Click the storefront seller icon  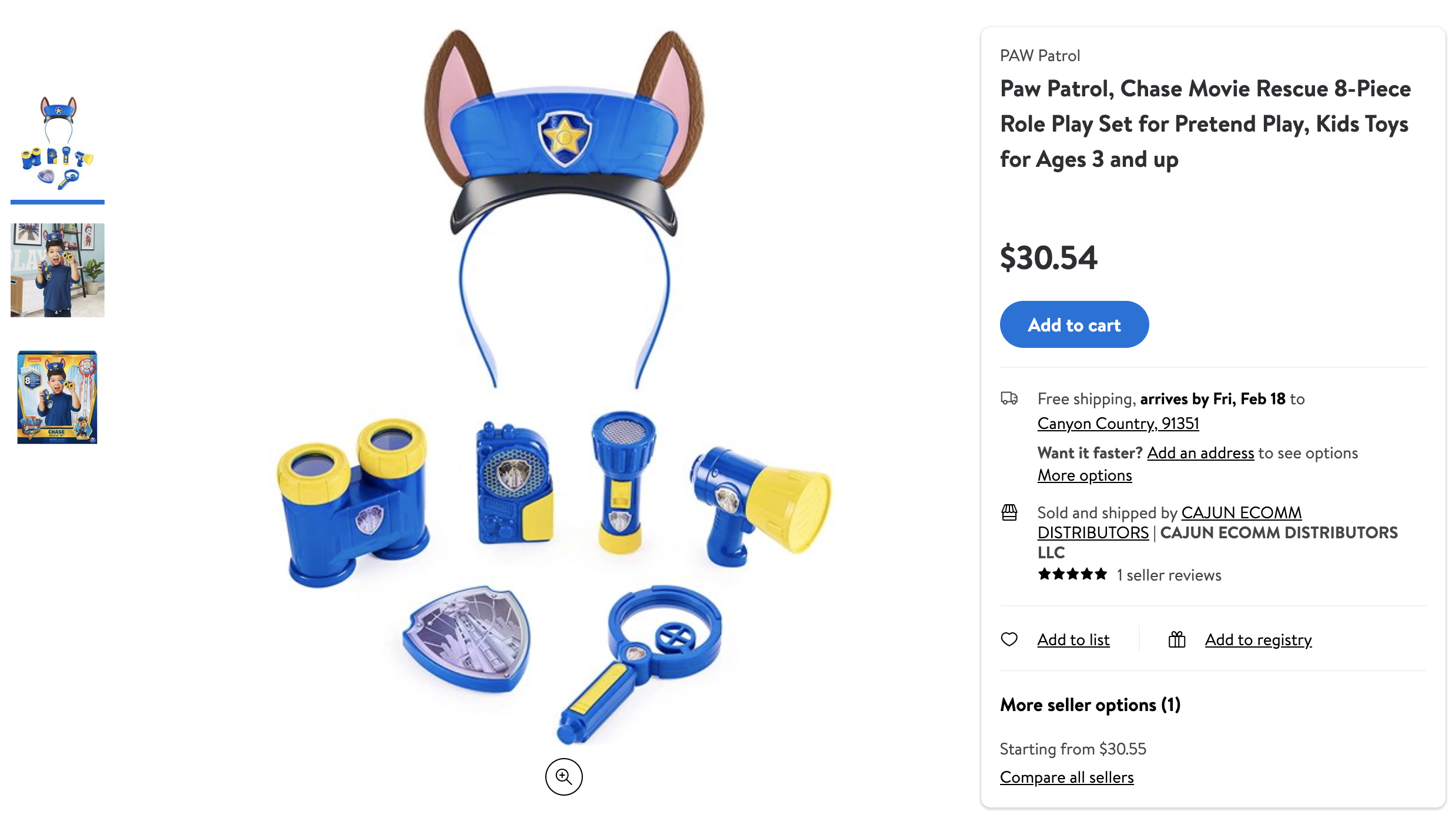pos(1009,512)
